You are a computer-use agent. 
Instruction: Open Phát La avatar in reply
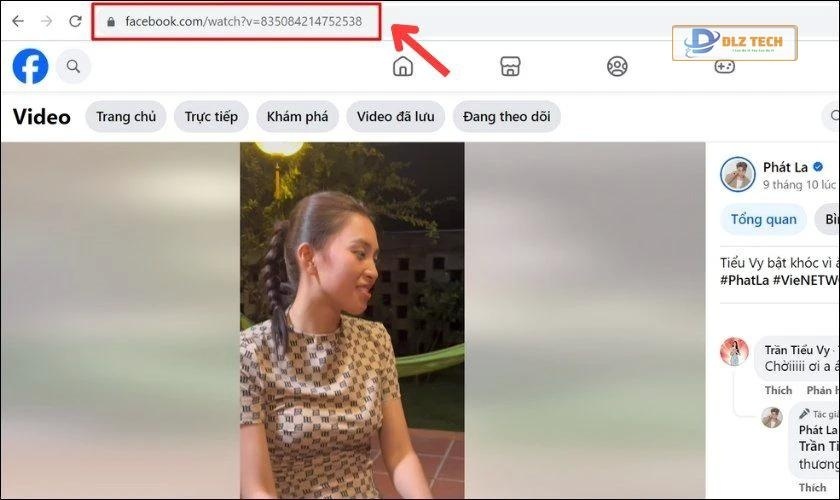(772, 417)
